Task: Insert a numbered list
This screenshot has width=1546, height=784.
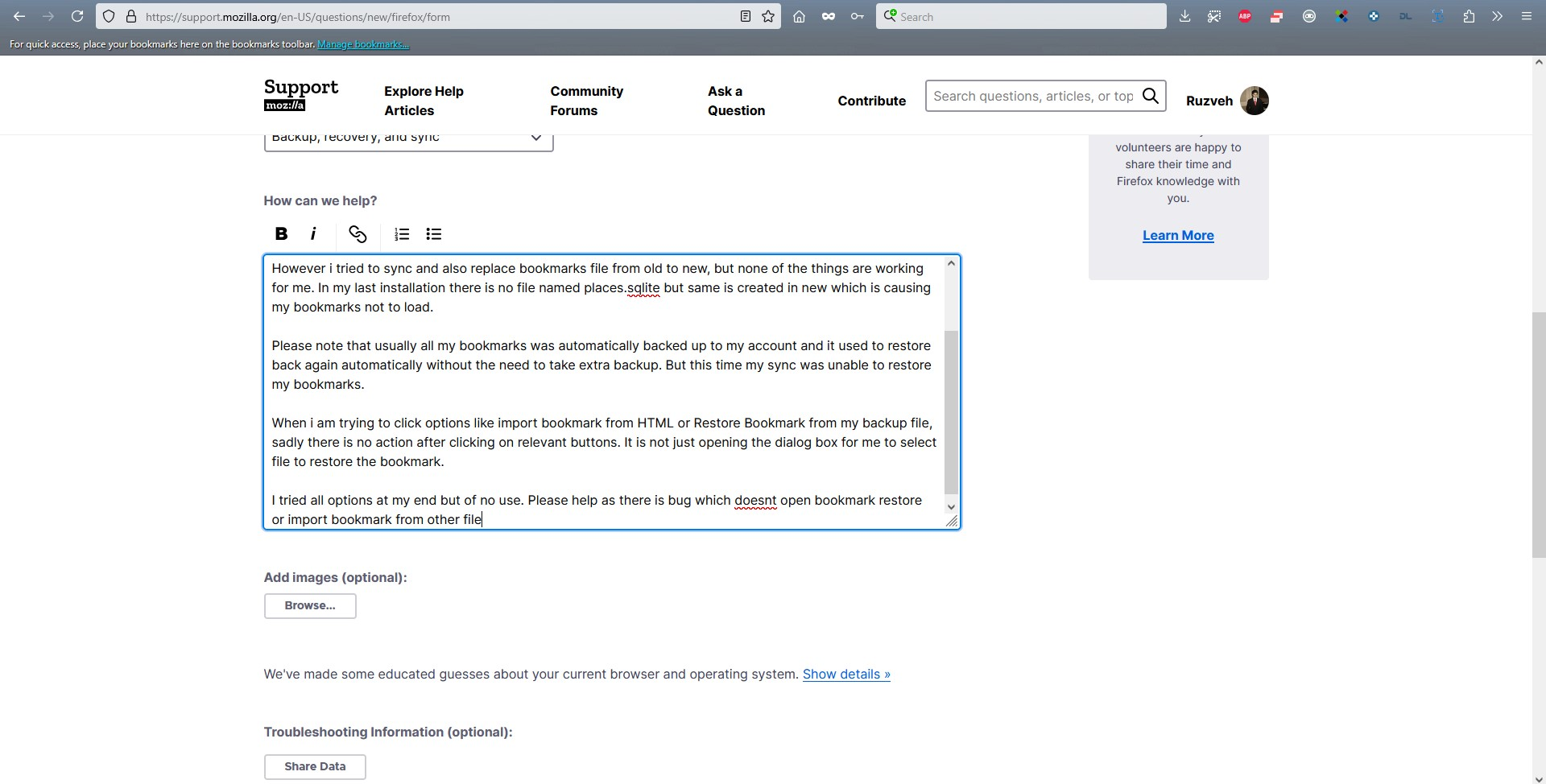Action: click(x=402, y=234)
